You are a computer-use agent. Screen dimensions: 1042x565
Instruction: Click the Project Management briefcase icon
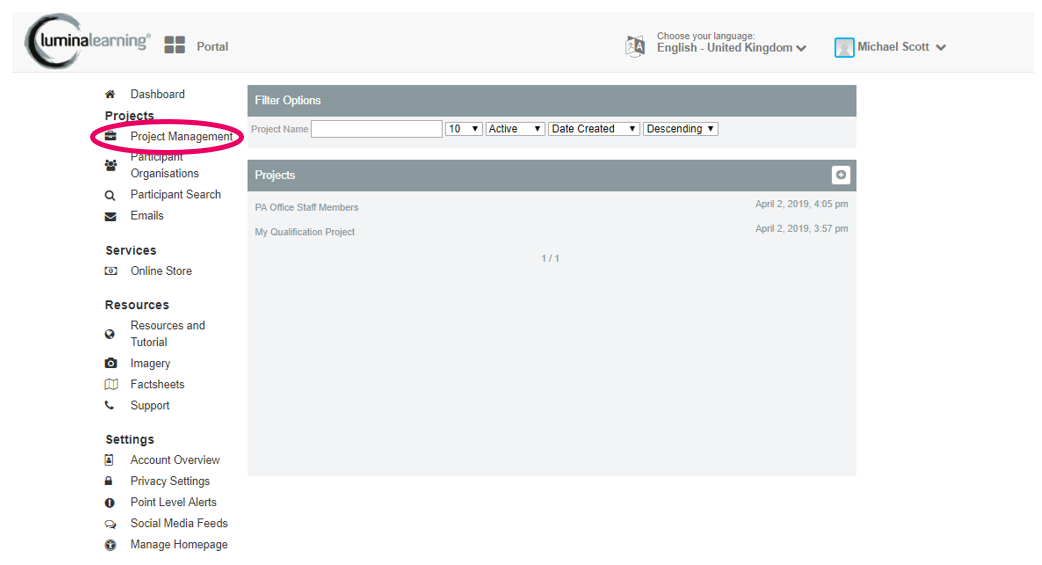pyautogui.click(x=110, y=136)
